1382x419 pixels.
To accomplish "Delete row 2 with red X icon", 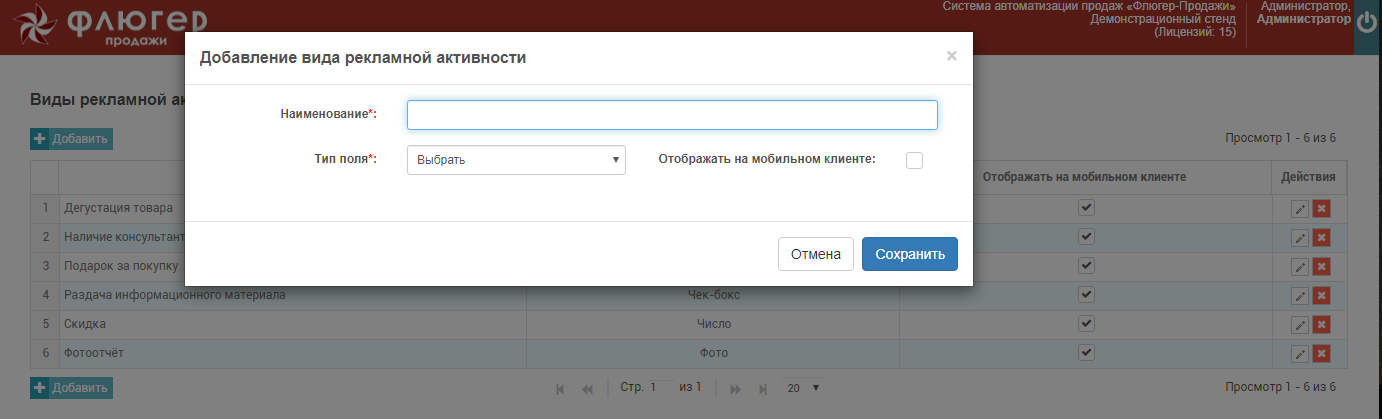I will tap(1321, 238).
